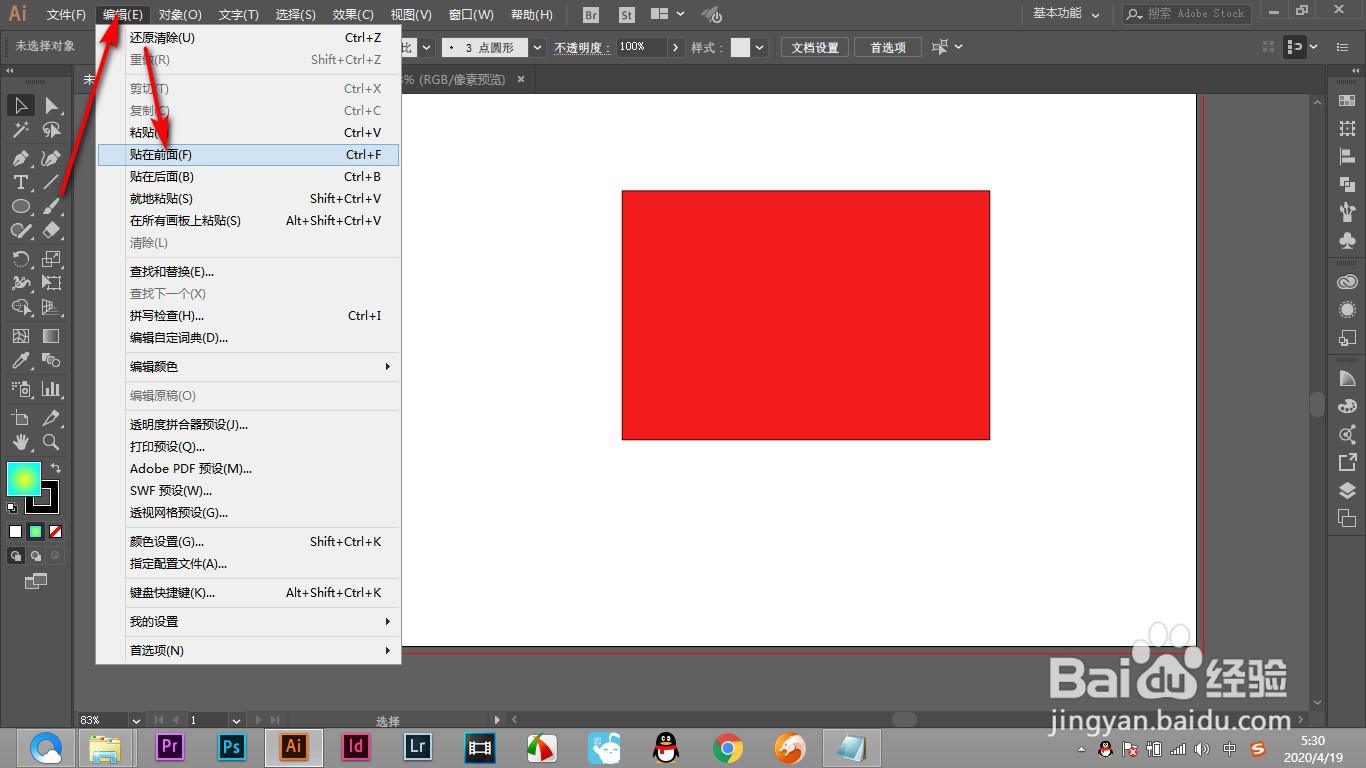Select the Eyedropper tool
Screen dimensions: 1366x768
point(21,360)
